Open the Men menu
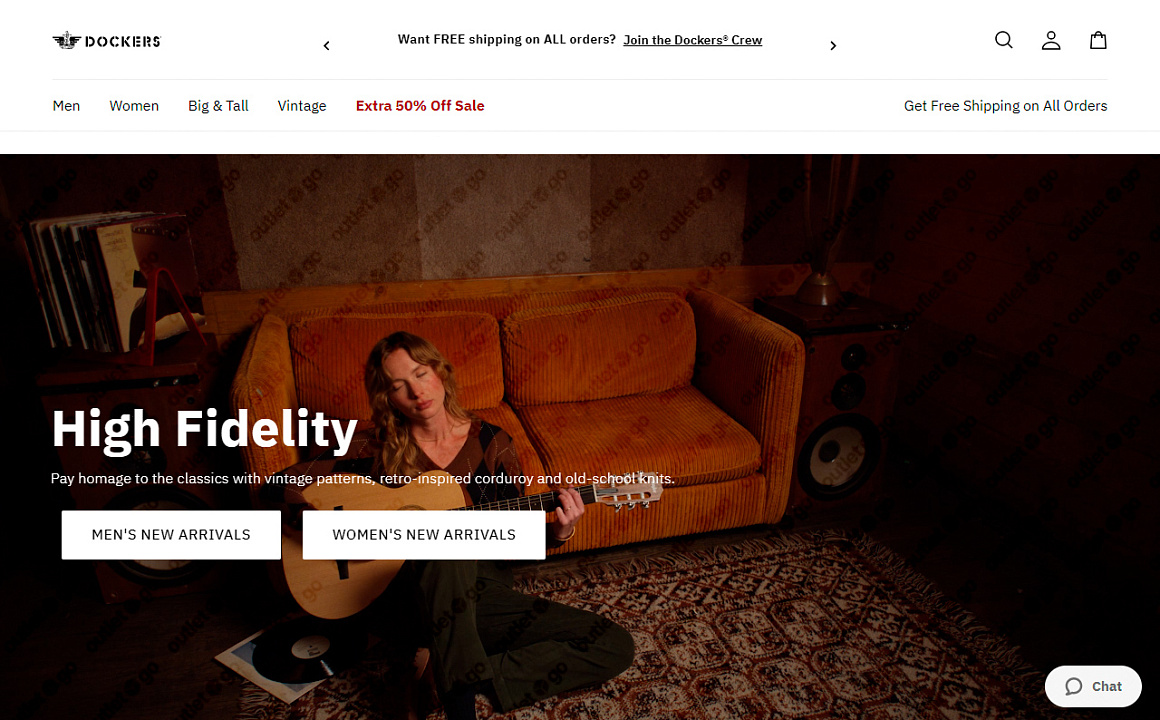The width and height of the screenshot is (1160, 720). (66, 106)
